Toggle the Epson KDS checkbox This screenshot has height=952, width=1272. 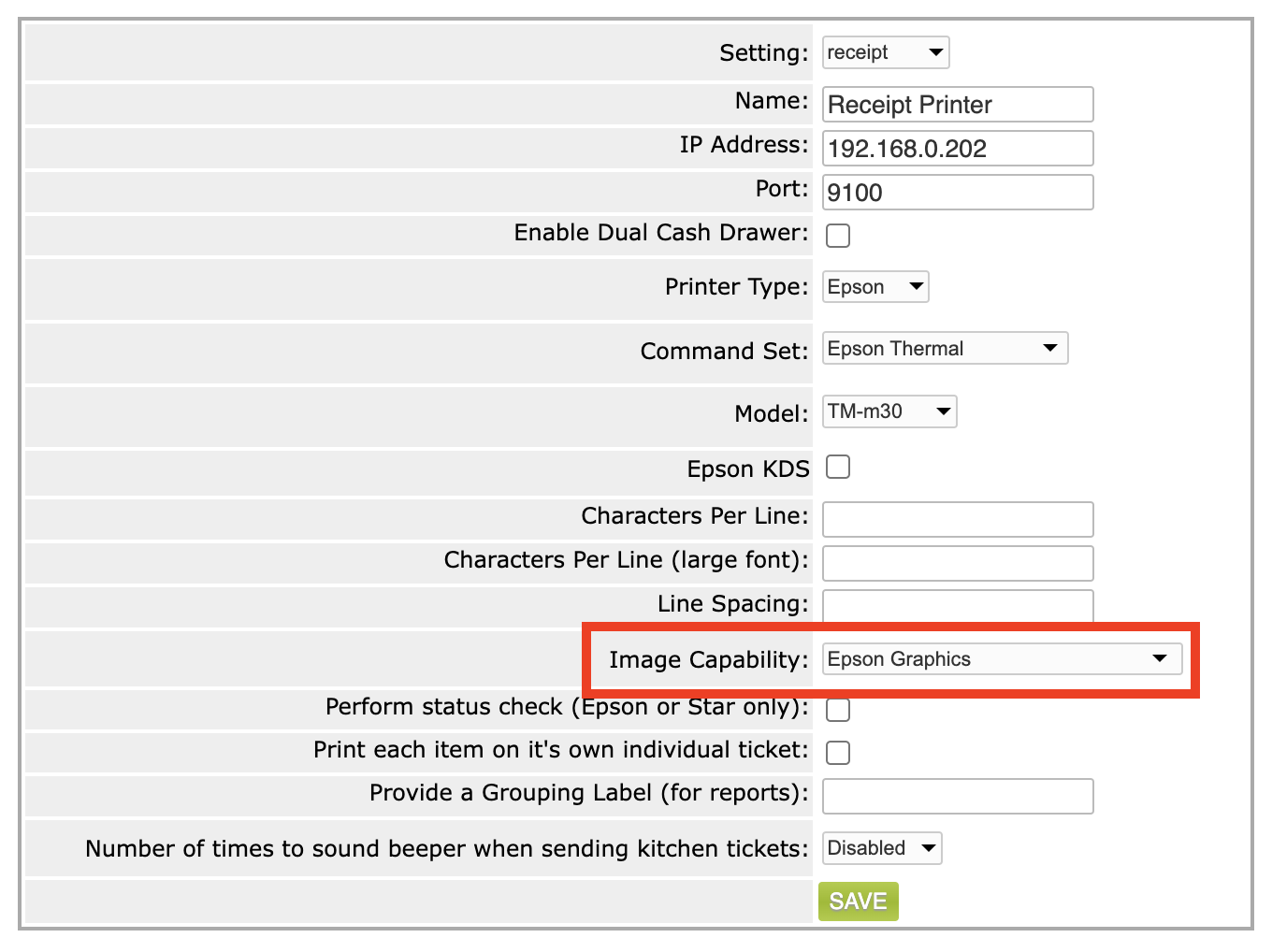click(x=838, y=467)
